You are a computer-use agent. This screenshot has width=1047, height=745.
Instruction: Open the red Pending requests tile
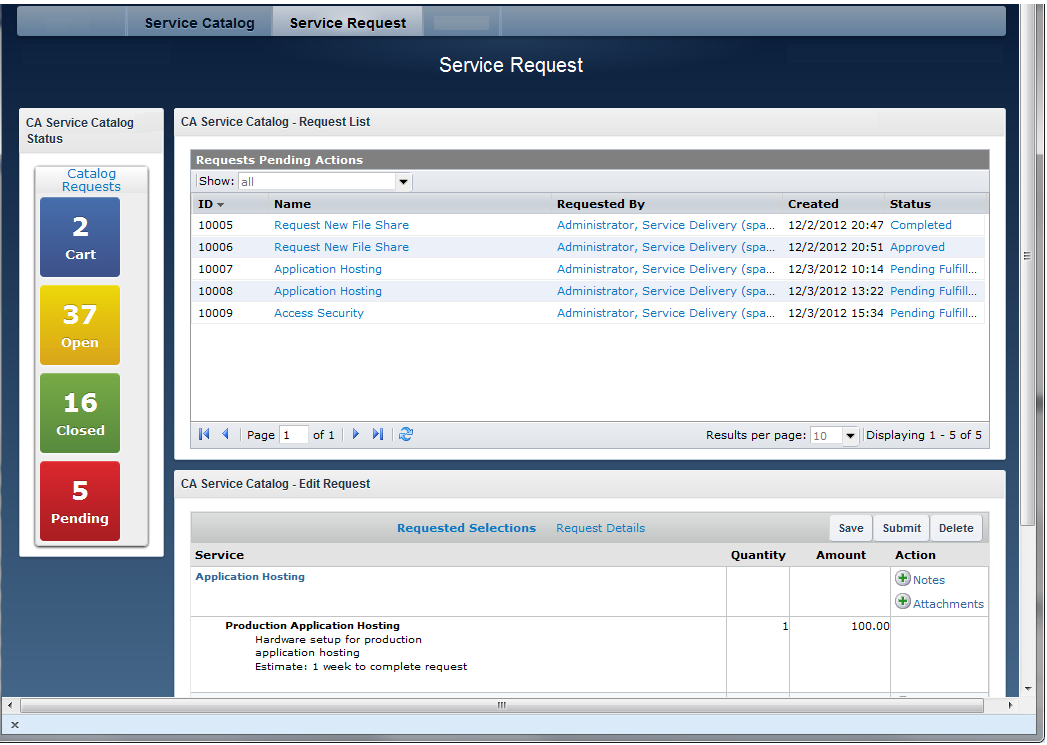[x=80, y=501]
